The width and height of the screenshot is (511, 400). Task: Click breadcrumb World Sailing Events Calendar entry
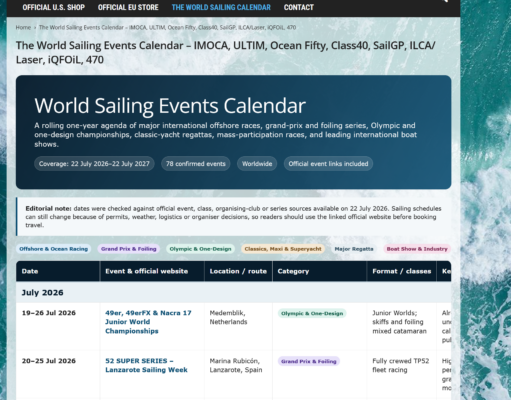[167, 27]
